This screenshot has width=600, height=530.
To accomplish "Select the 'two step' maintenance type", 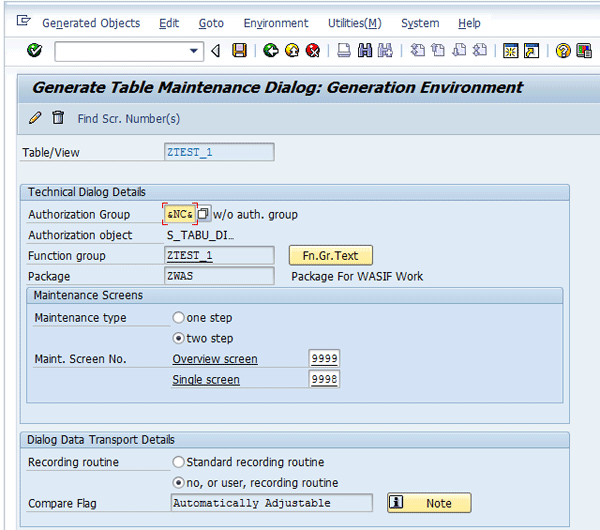I will point(179,338).
